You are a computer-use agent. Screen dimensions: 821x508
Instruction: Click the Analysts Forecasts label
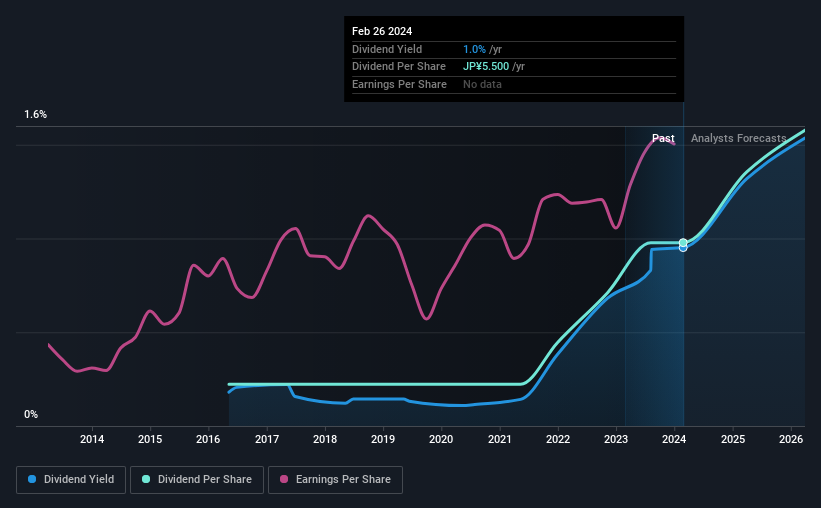click(738, 138)
